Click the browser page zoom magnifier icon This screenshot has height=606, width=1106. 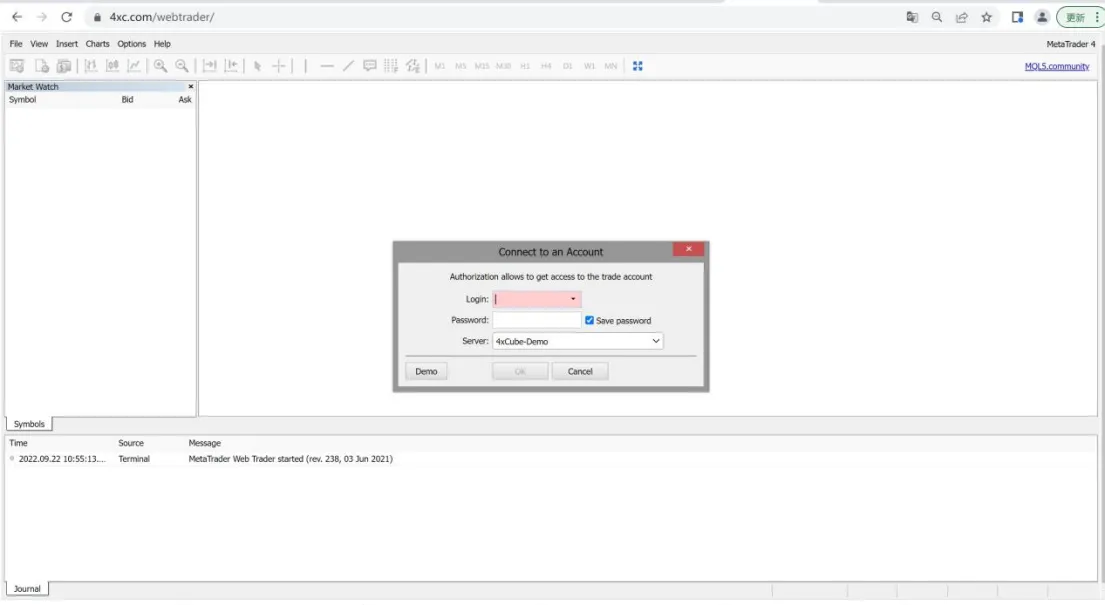(937, 18)
